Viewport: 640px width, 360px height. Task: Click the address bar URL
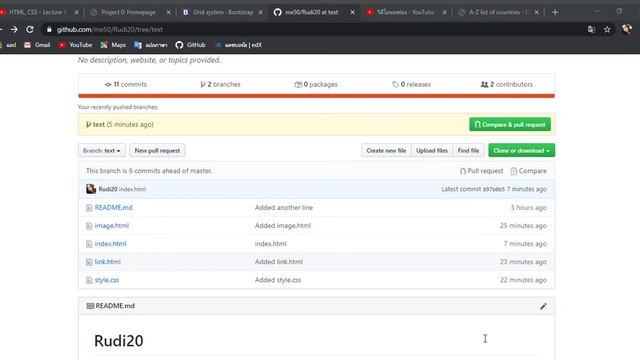coord(110,29)
